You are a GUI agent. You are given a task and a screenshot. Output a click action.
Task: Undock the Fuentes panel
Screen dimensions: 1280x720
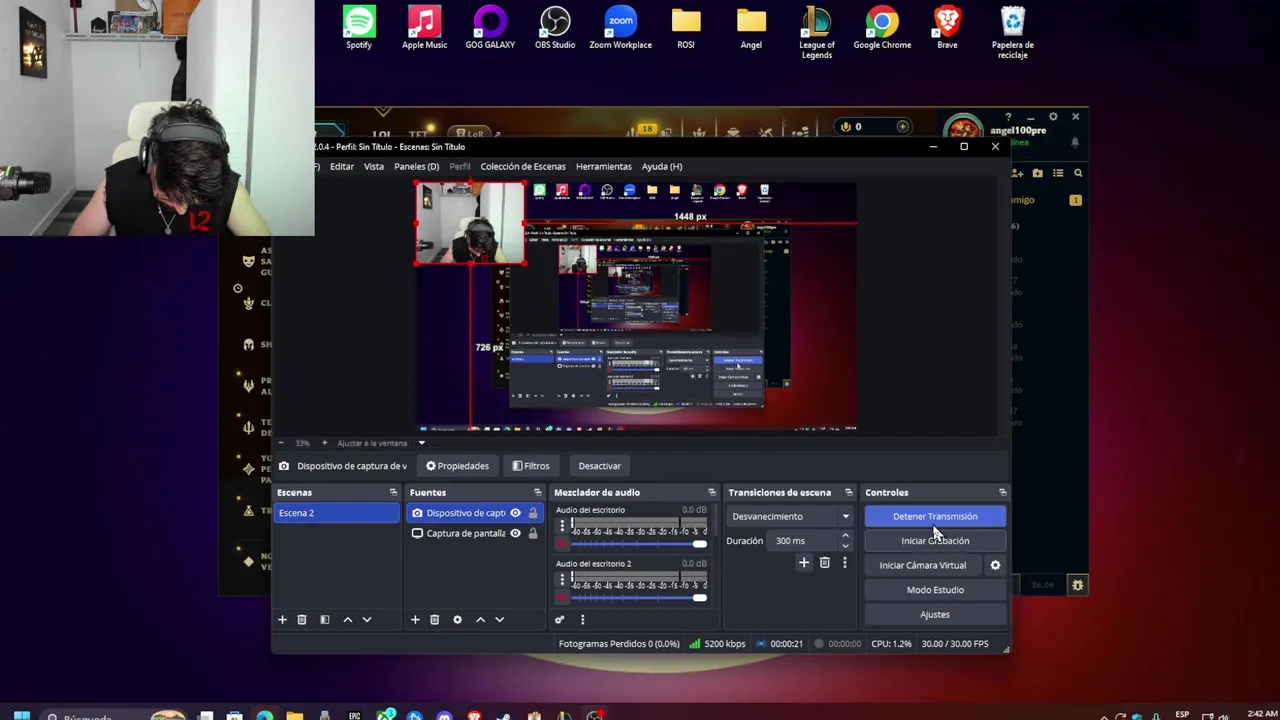pyautogui.click(x=537, y=492)
